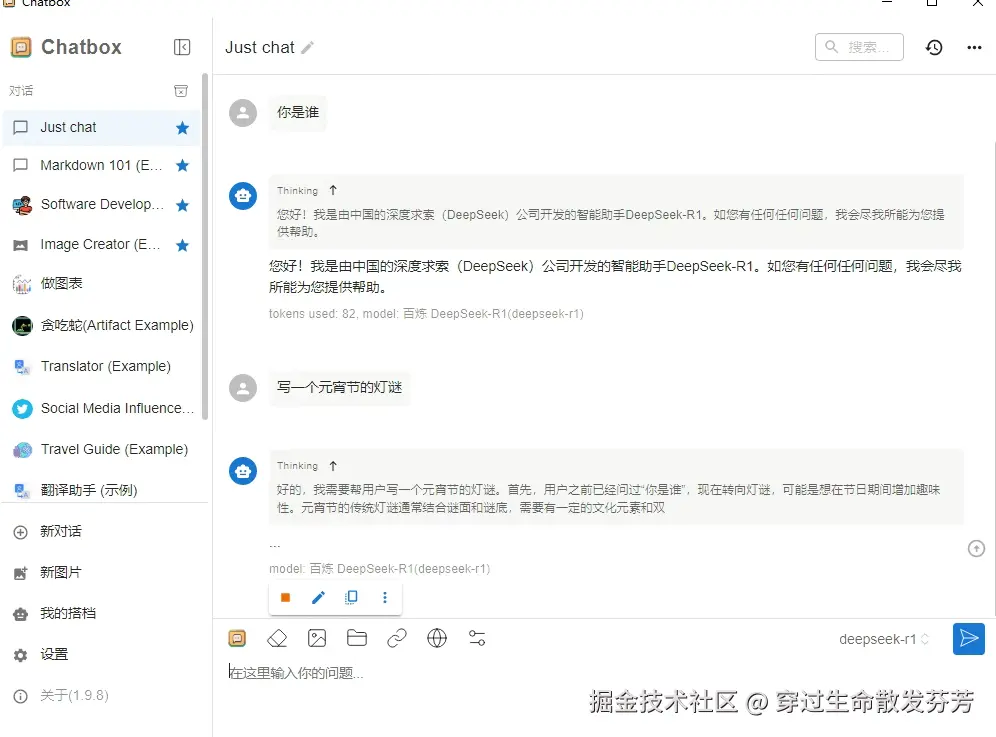Edit the message with blue pencil icon
Viewport: 996px width, 737px height.
pos(318,597)
